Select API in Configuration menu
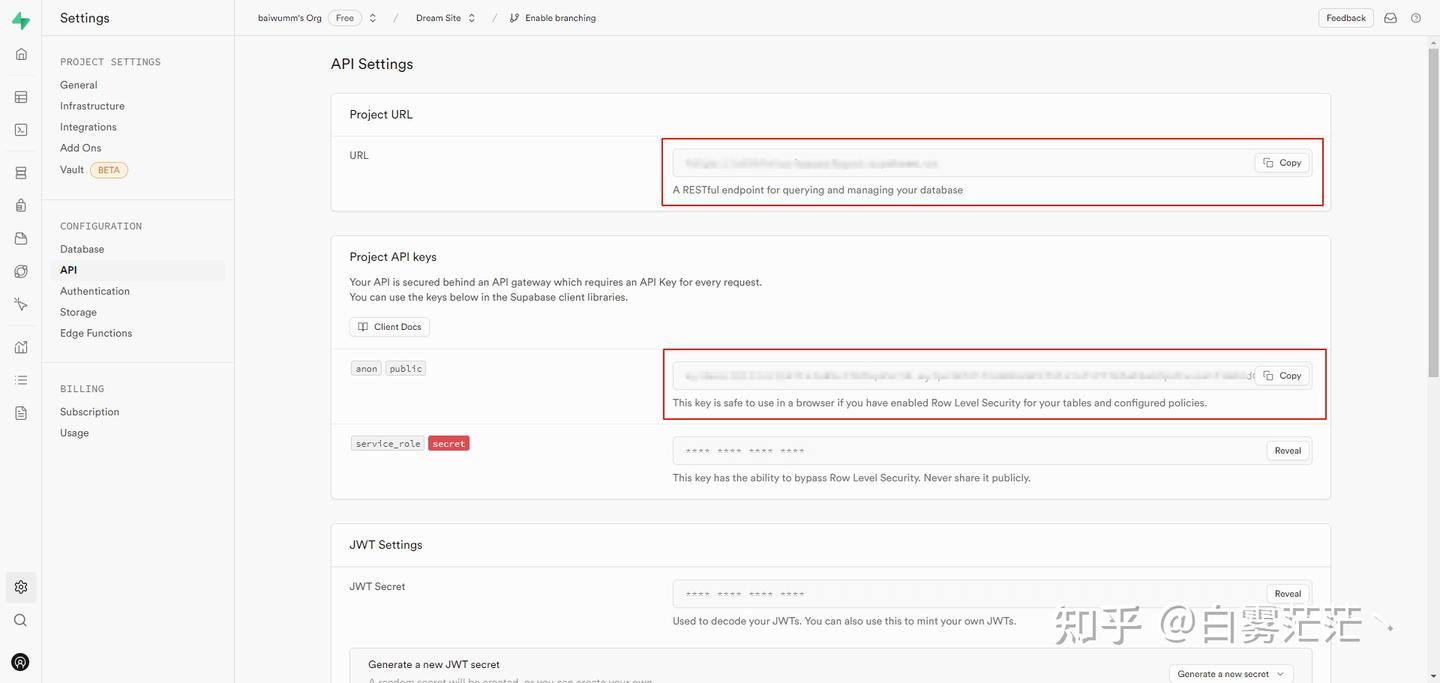Screen dimensions: 1440x683 [138, 270]
